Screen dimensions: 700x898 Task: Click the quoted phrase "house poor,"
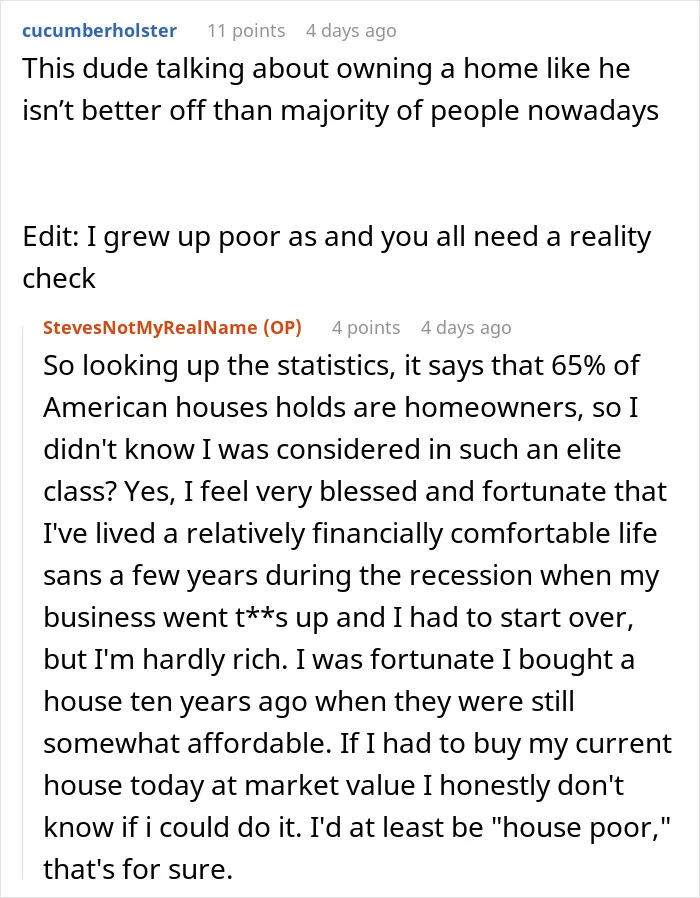[x=576, y=827]
